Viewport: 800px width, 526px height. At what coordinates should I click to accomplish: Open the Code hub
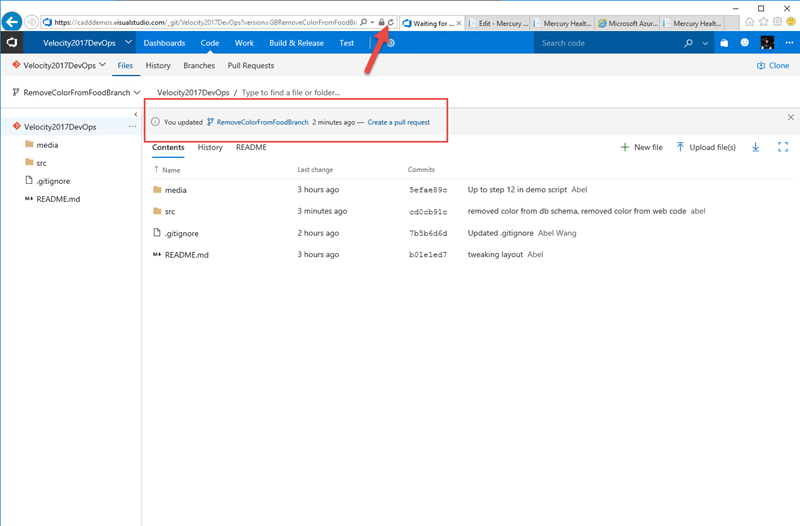click(x=210, y=43)
